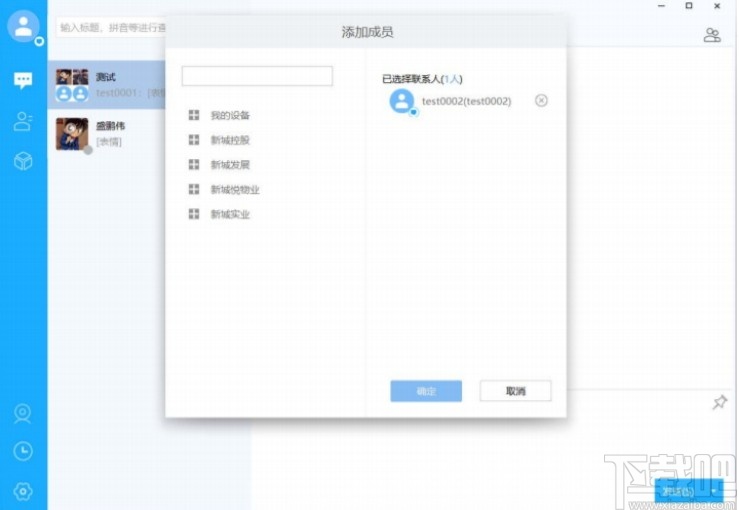Viewport: 739px width, 510px height.
Task: Open the send options dropdown arrow
Action: pyautogui.click(x=714, y=492)
